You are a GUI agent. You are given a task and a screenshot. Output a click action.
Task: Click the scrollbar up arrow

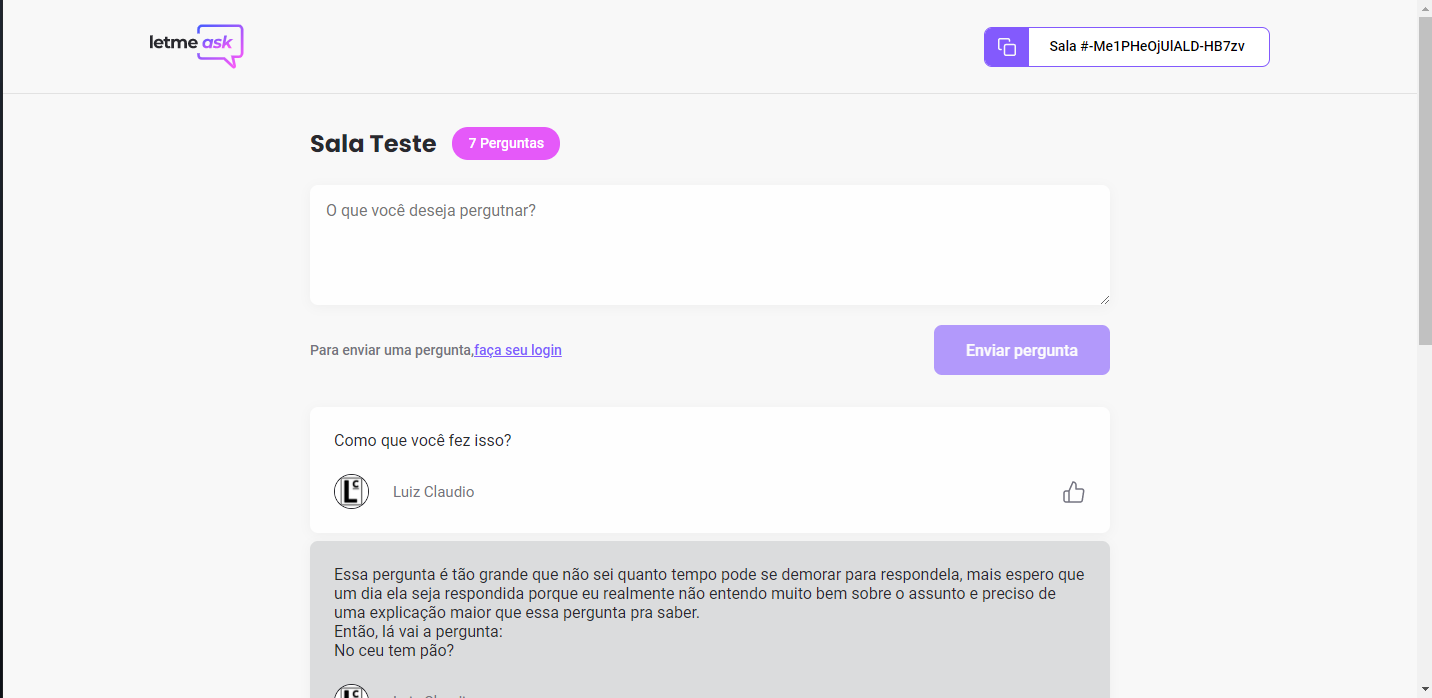point(1425,8)
